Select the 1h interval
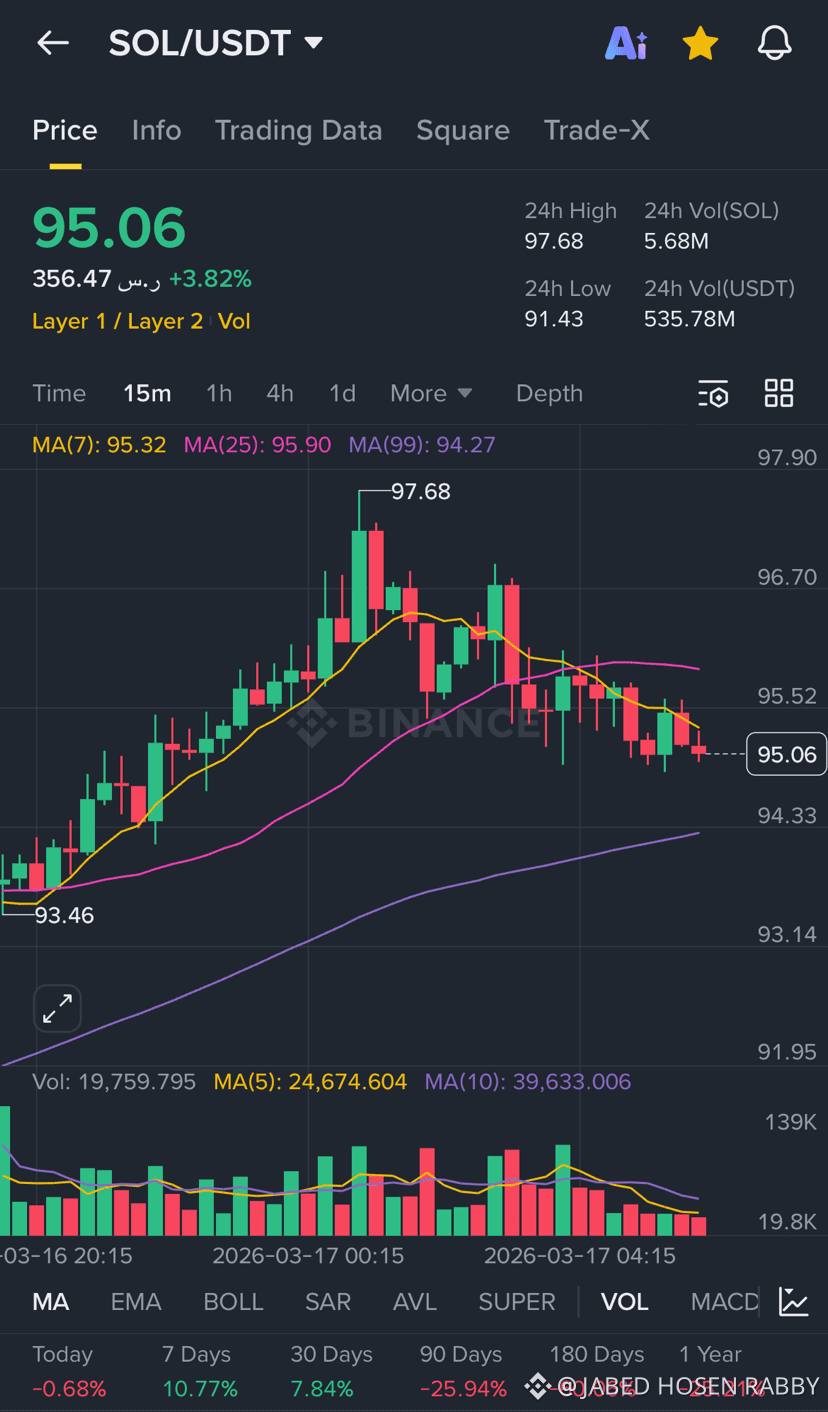828x1412 pixels. tap(219, 393)
